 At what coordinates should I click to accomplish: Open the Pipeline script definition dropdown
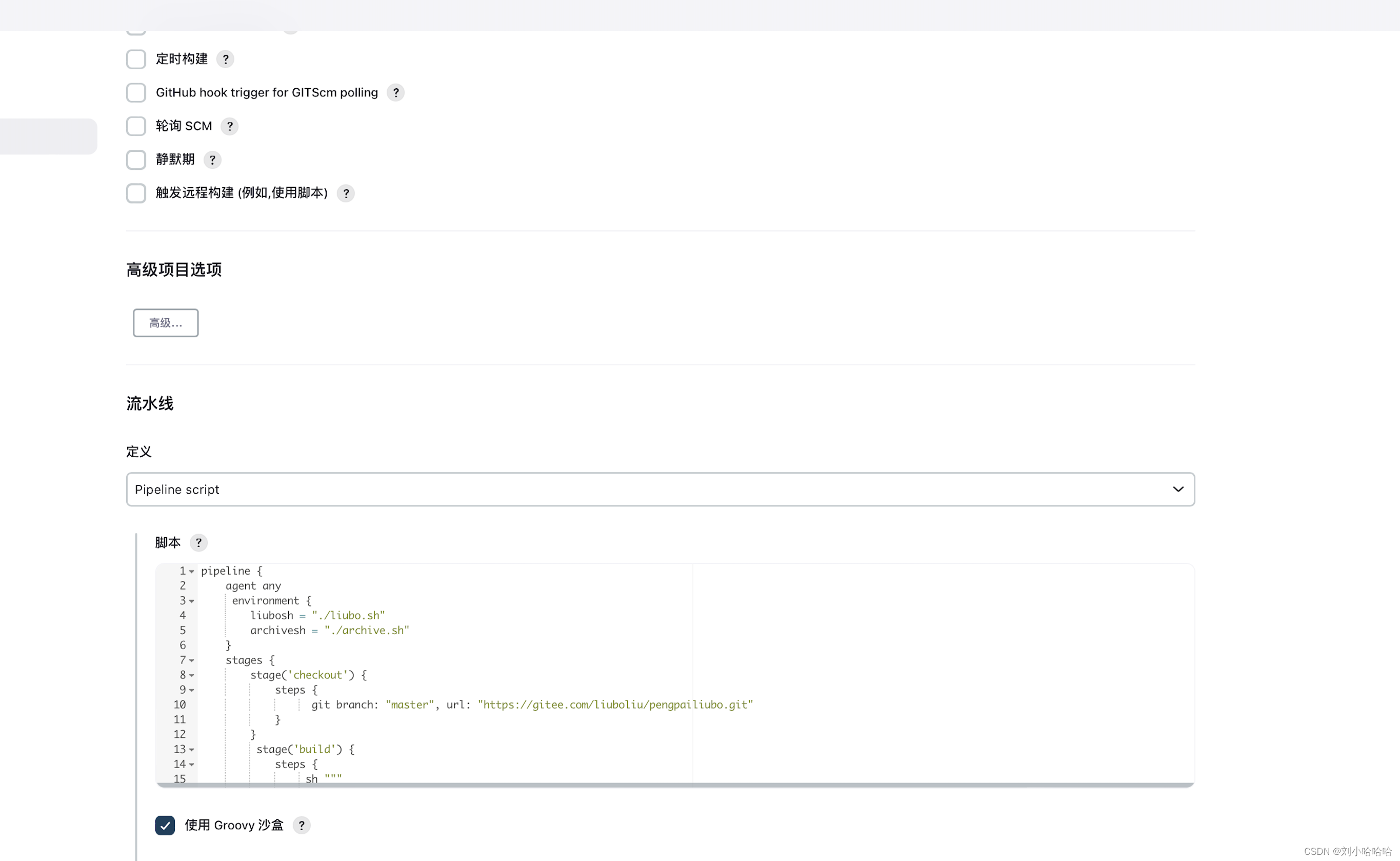coord(660,489)
